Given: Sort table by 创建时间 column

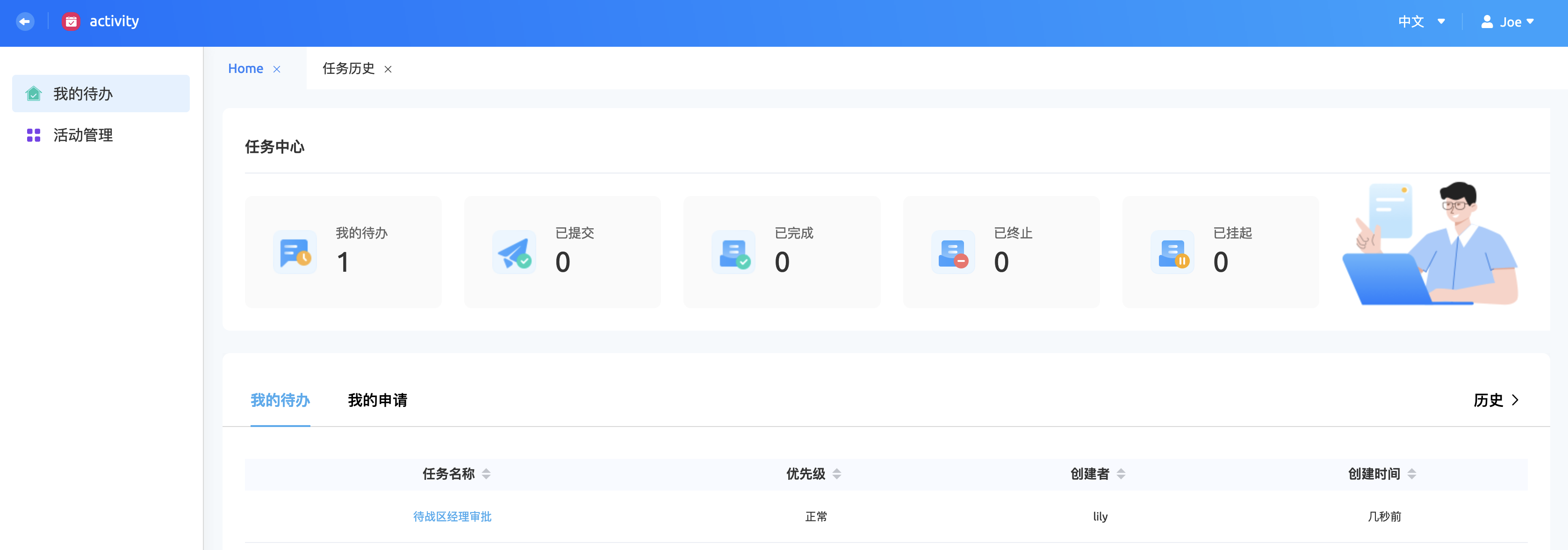Looking at the screenshot, I should 1411,474.
